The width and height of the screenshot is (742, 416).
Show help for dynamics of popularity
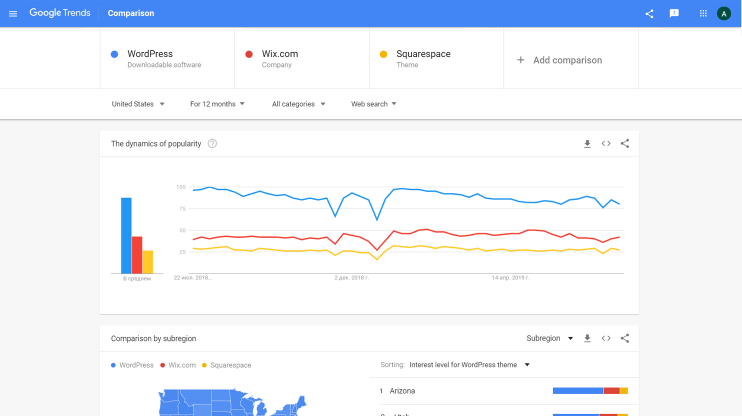(x=212, y=143)
